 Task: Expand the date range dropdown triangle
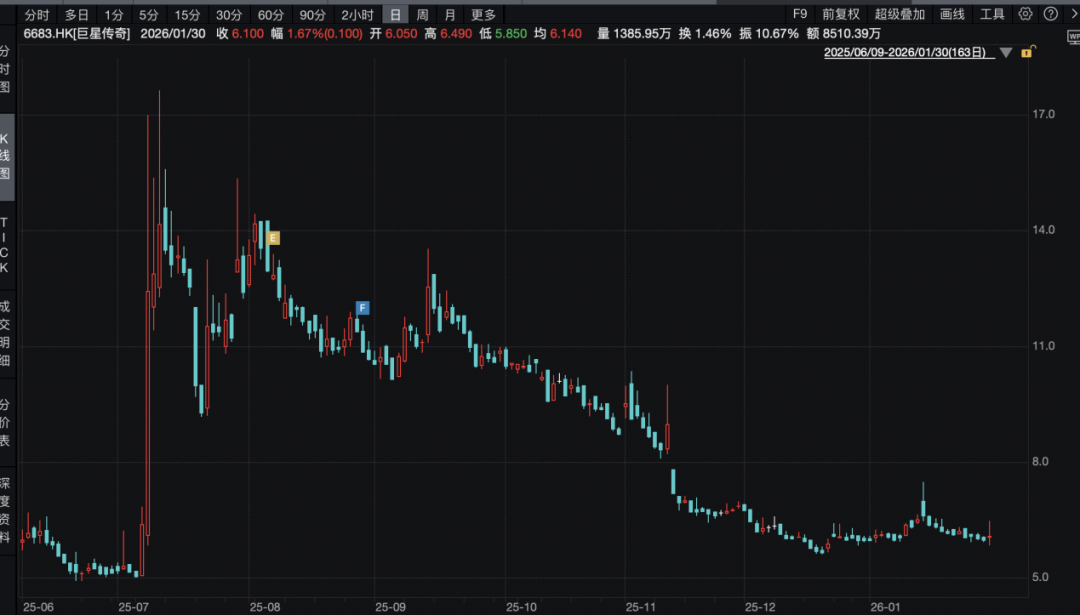coord(1006,52)
